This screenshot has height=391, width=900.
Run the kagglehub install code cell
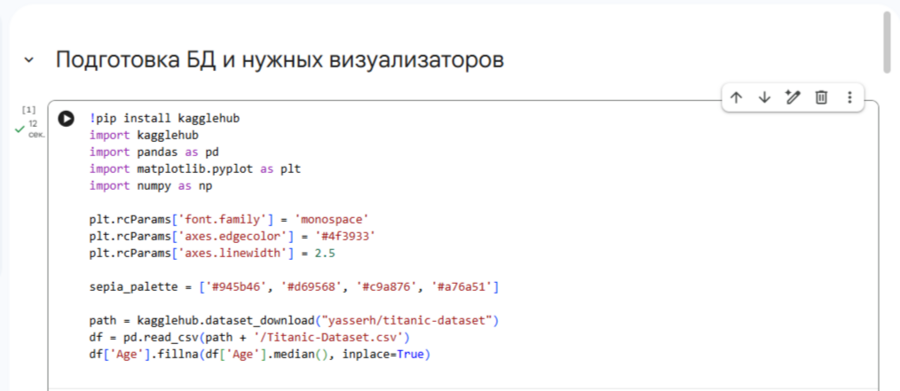(66, 119)
